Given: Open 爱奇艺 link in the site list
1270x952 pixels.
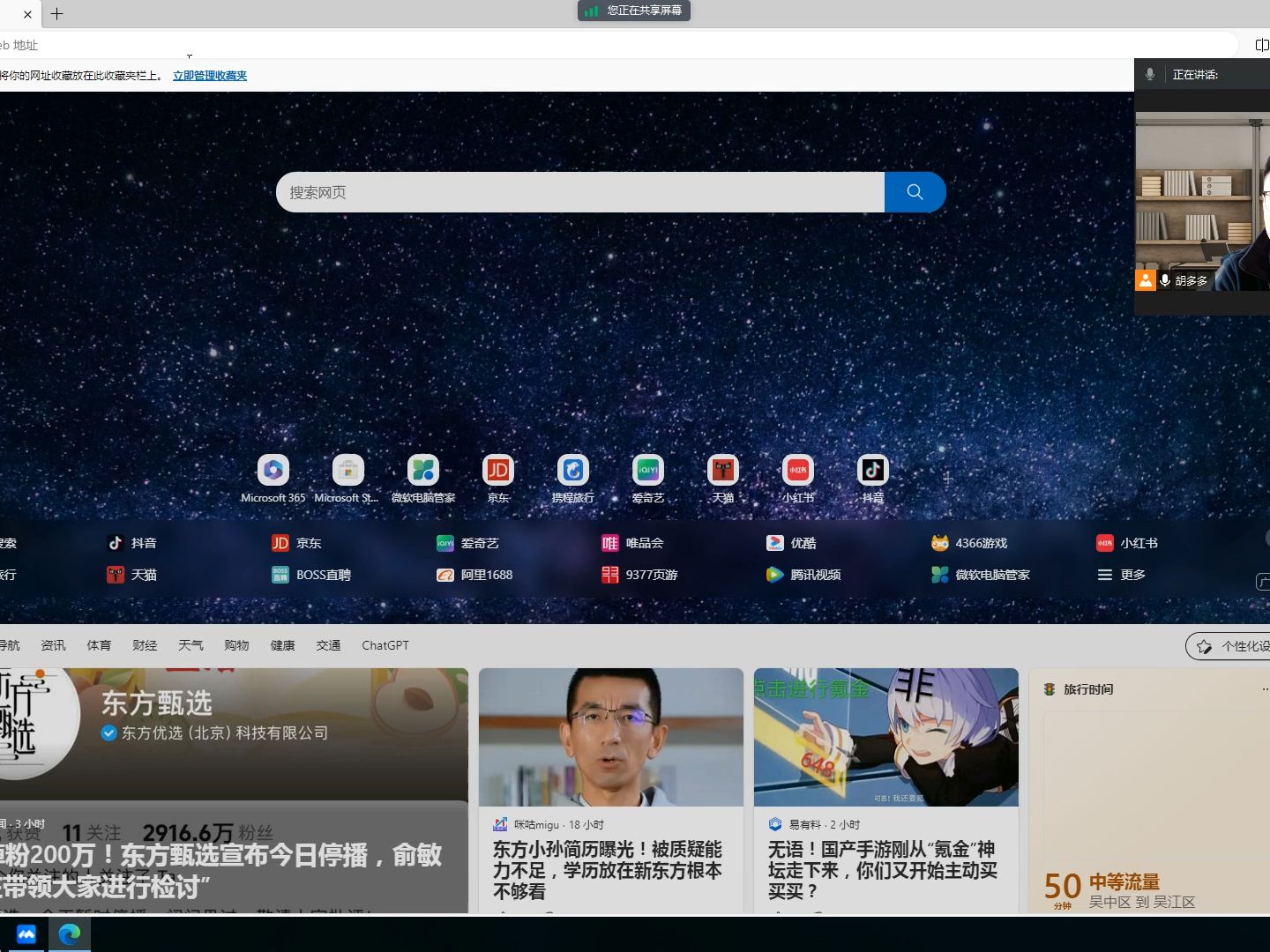Looking at the screenshot, I should (468, 543).
